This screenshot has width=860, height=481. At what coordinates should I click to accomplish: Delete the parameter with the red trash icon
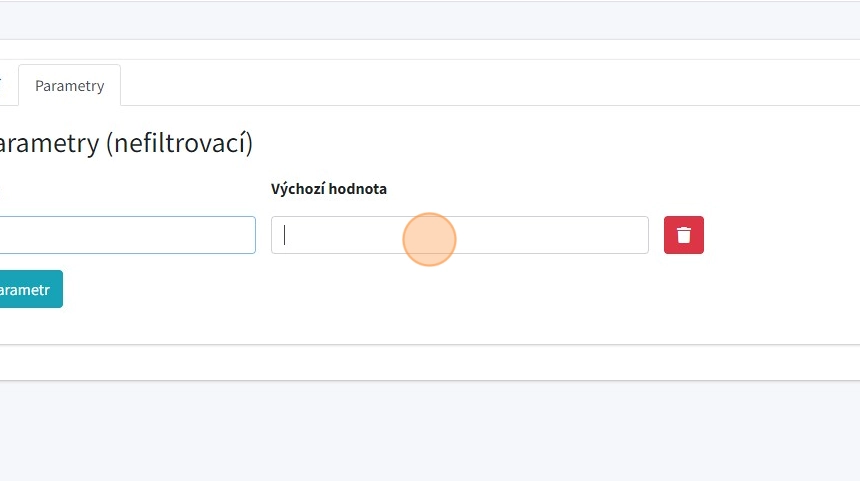683,235
